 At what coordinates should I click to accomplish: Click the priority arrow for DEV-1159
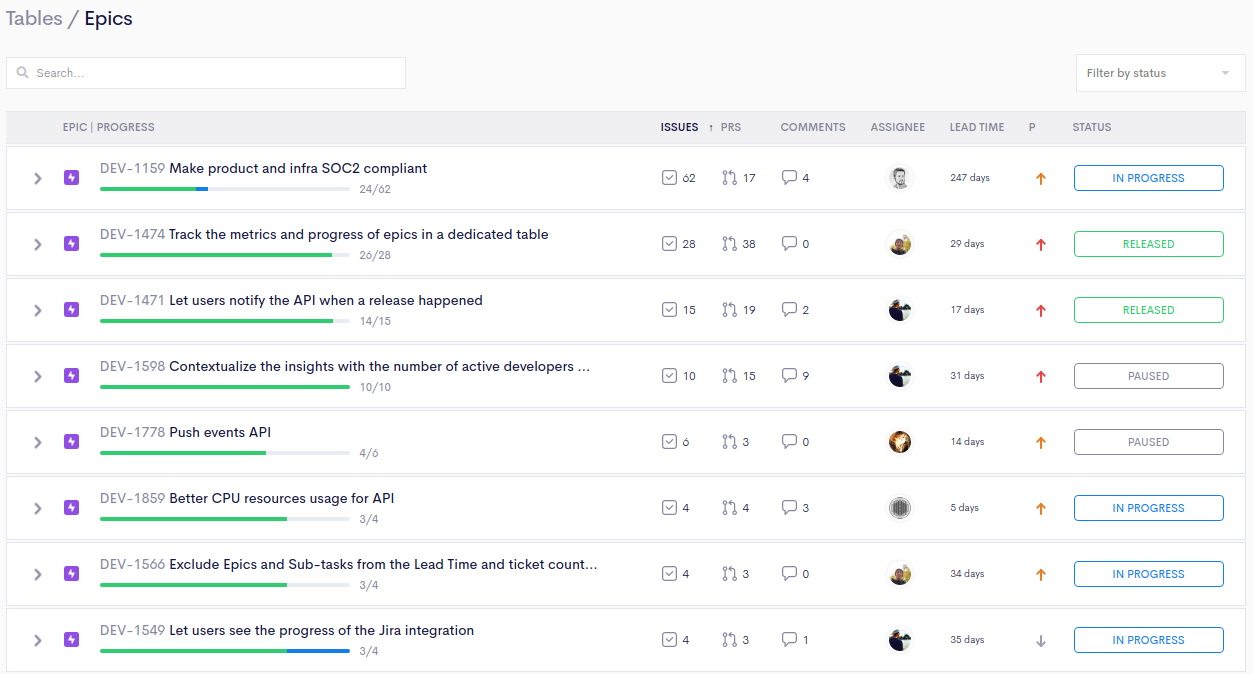coord(1040,179)
